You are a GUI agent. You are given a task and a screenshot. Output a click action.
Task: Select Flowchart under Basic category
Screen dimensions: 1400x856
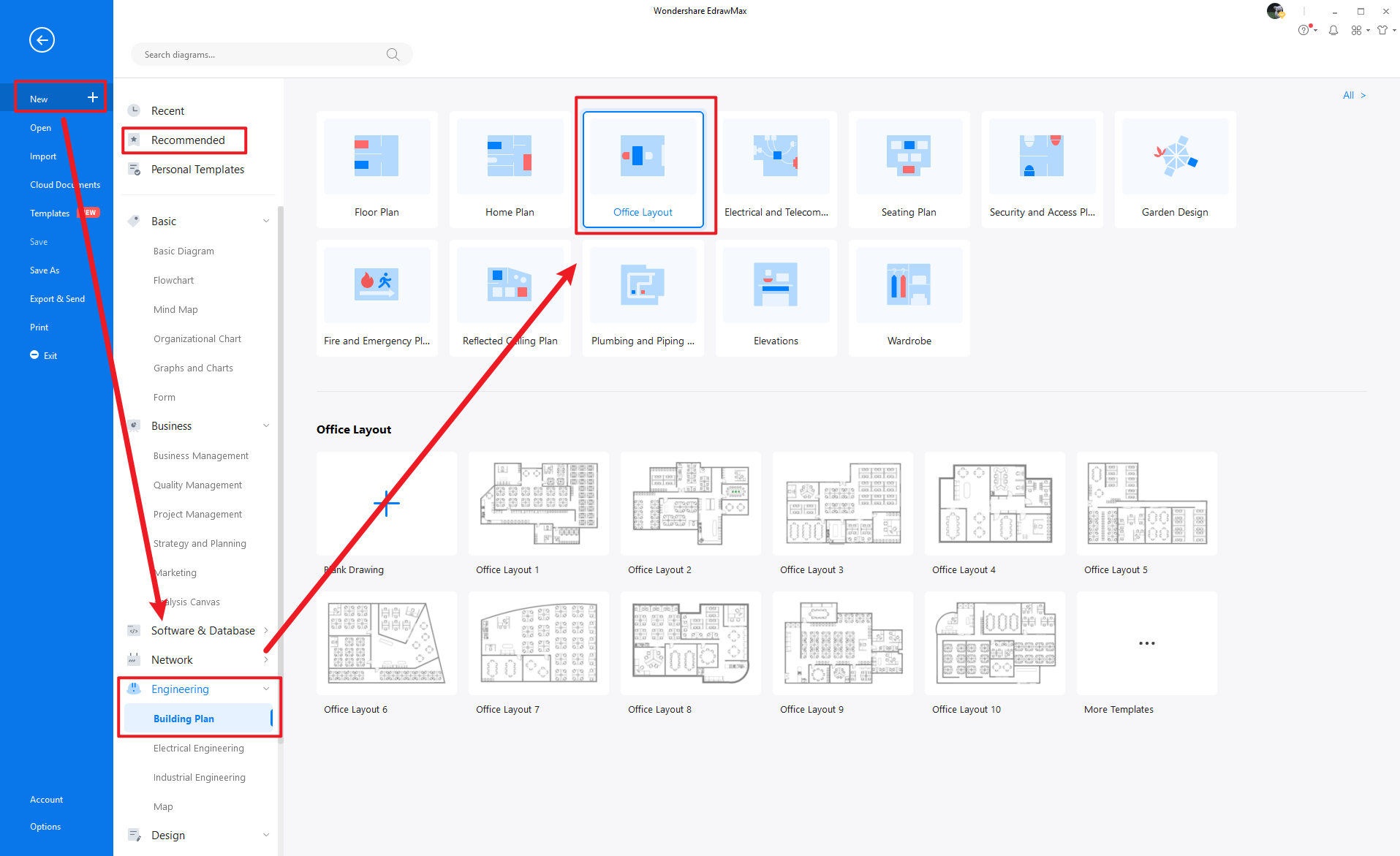tap(173, 280)
